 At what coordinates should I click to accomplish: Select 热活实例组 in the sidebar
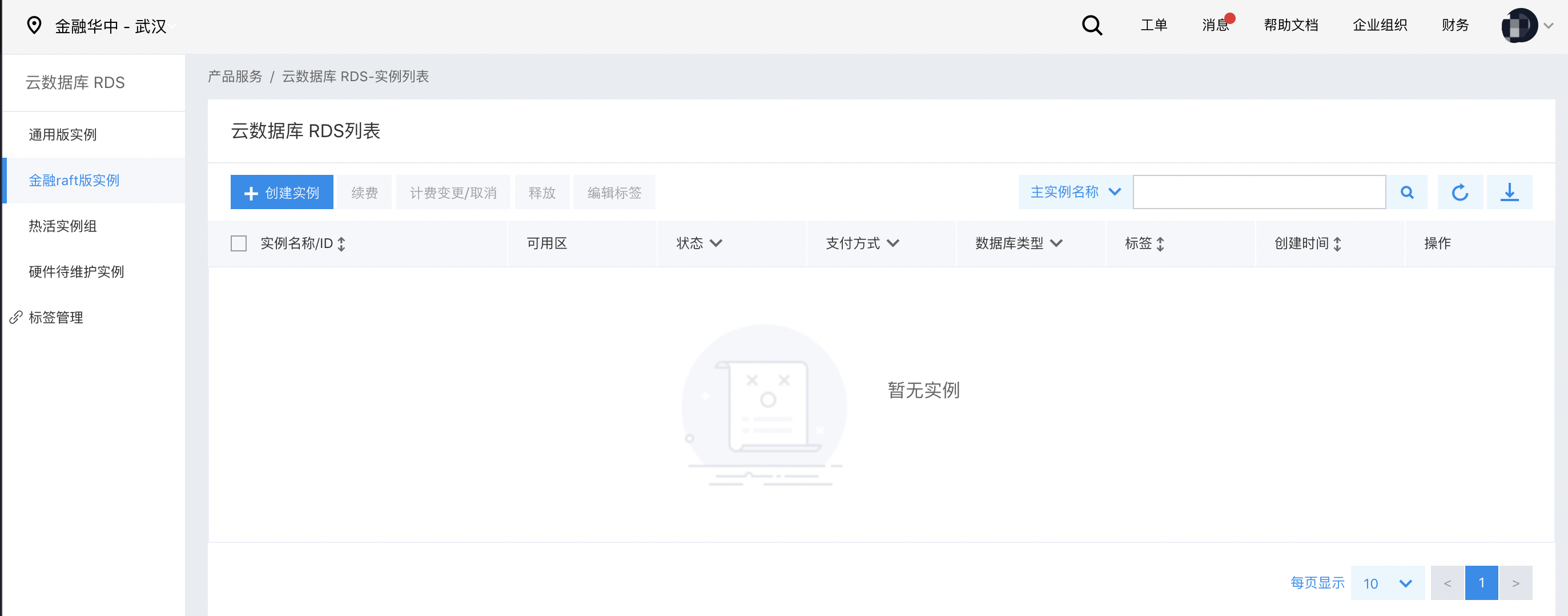94,226
